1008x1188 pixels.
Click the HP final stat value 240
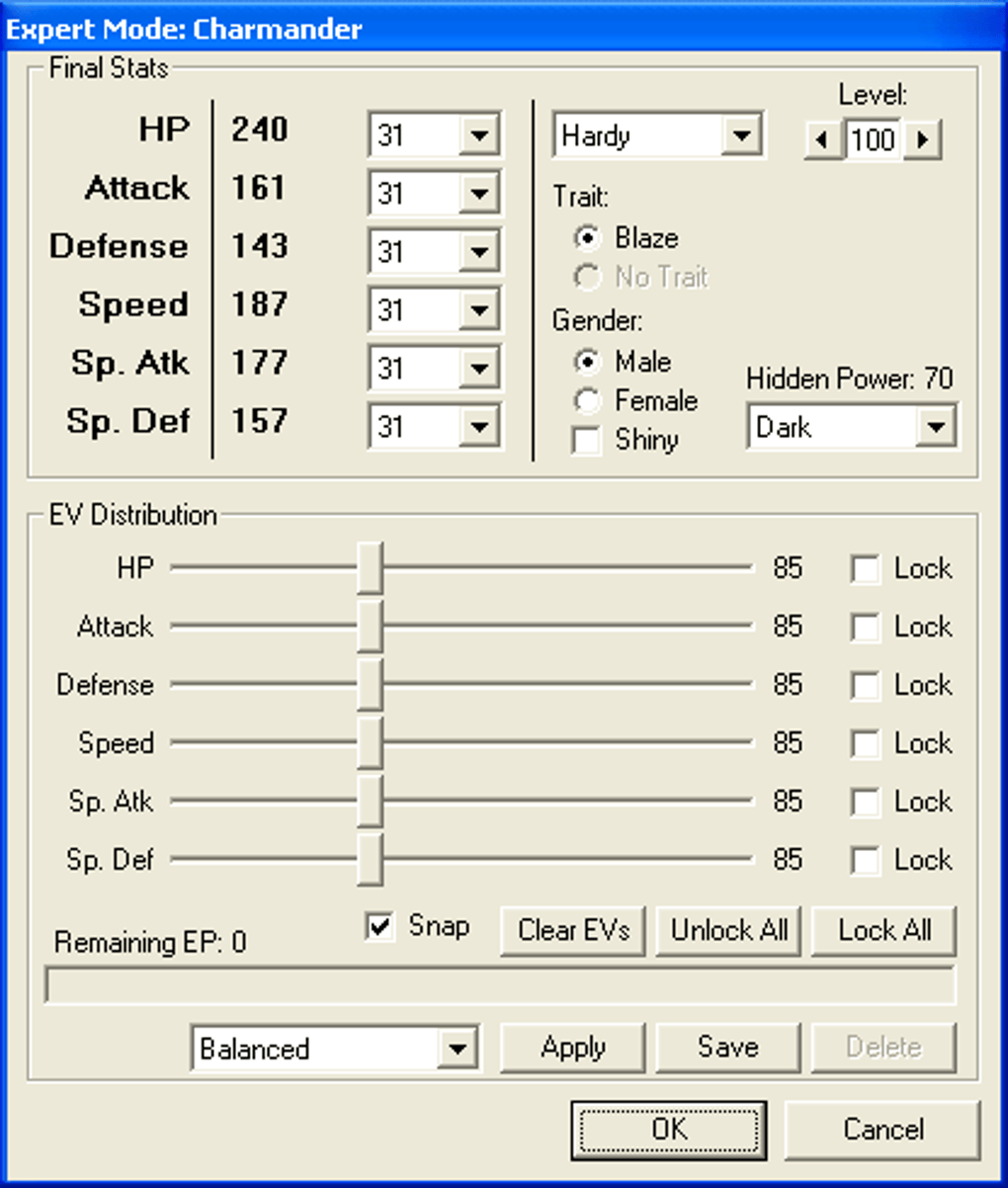pos(260,129)
